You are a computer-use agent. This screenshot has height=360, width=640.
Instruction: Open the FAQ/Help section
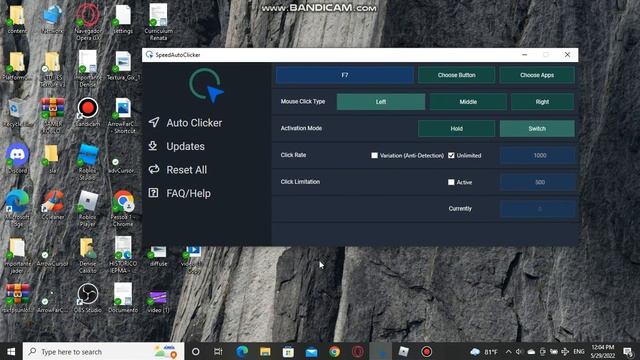180,193
